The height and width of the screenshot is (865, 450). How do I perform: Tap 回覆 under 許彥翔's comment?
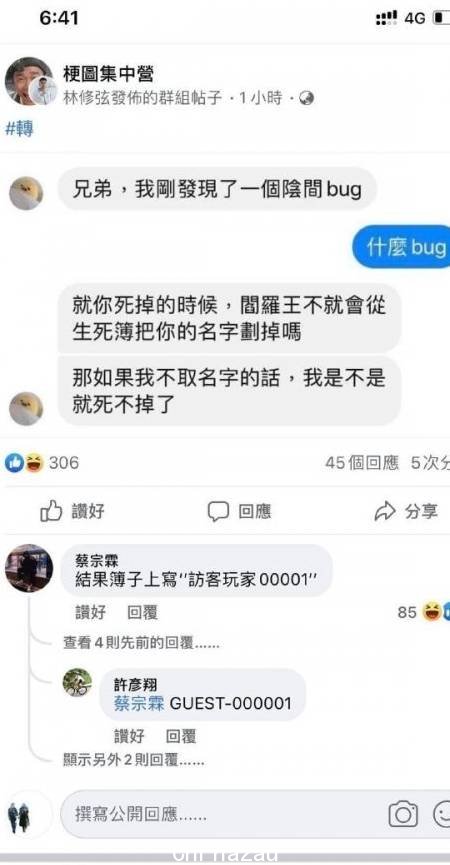pyautogui.click(x=181, y=736)
